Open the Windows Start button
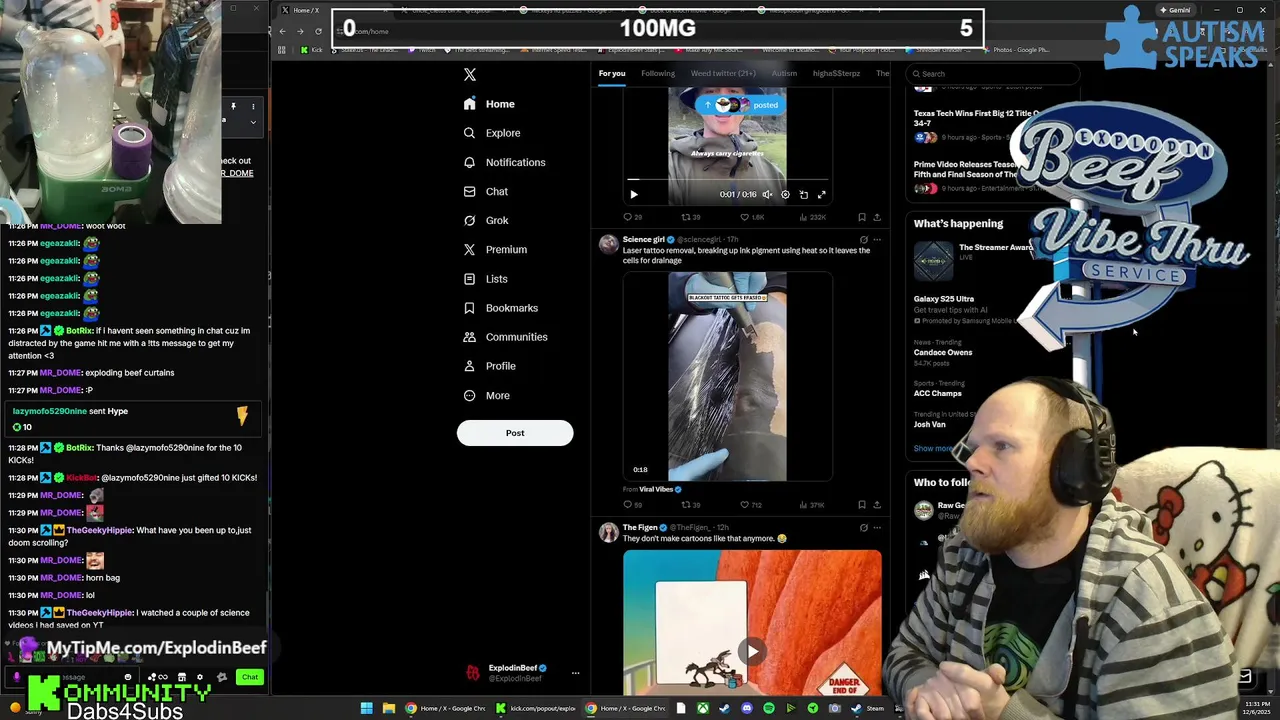 [367, 709]
